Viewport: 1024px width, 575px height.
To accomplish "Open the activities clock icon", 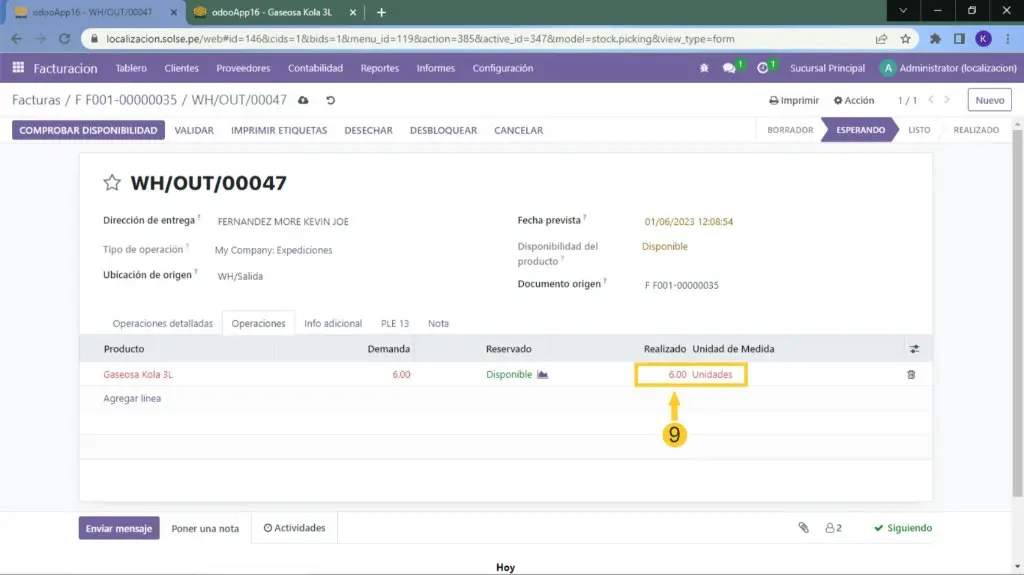I will [x=764, y=68].
